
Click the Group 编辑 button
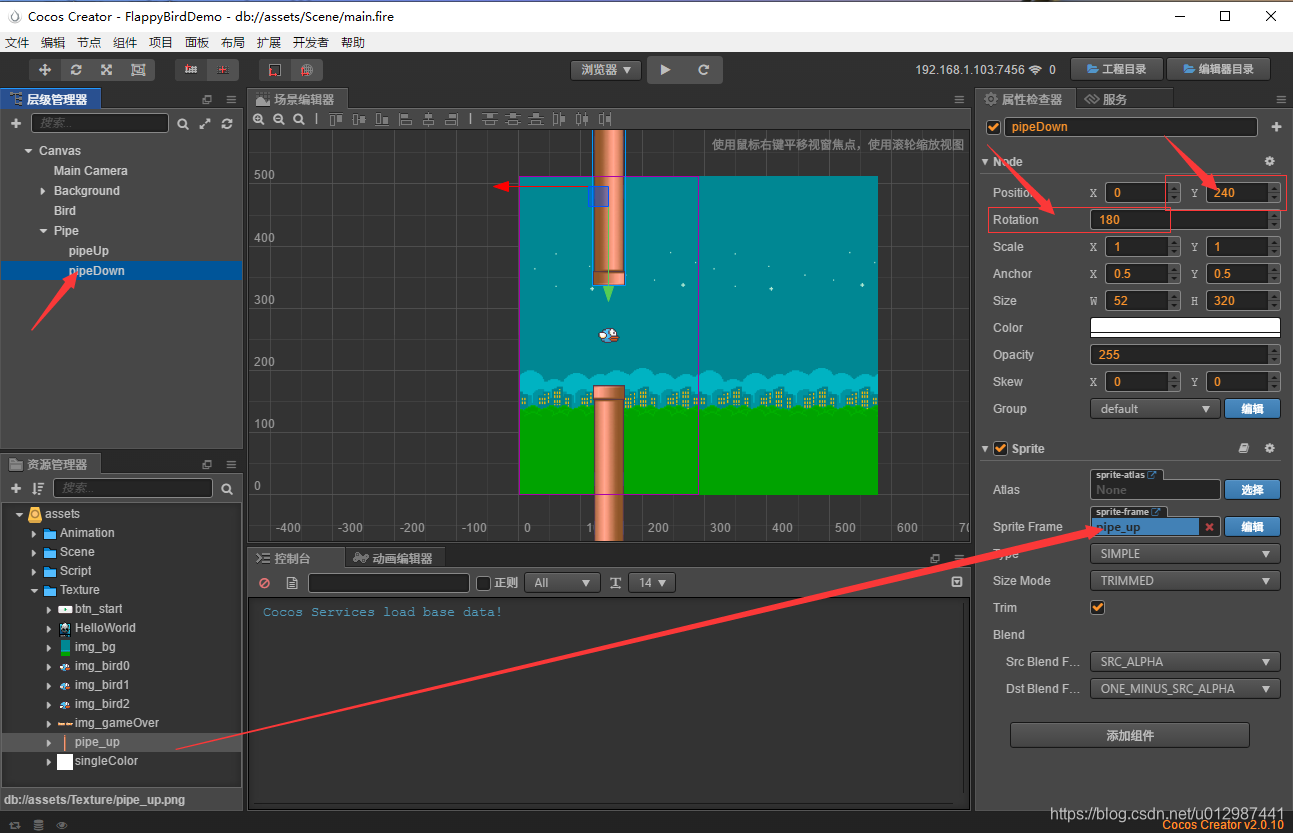pyautogui.click(x=1252, y=408)
